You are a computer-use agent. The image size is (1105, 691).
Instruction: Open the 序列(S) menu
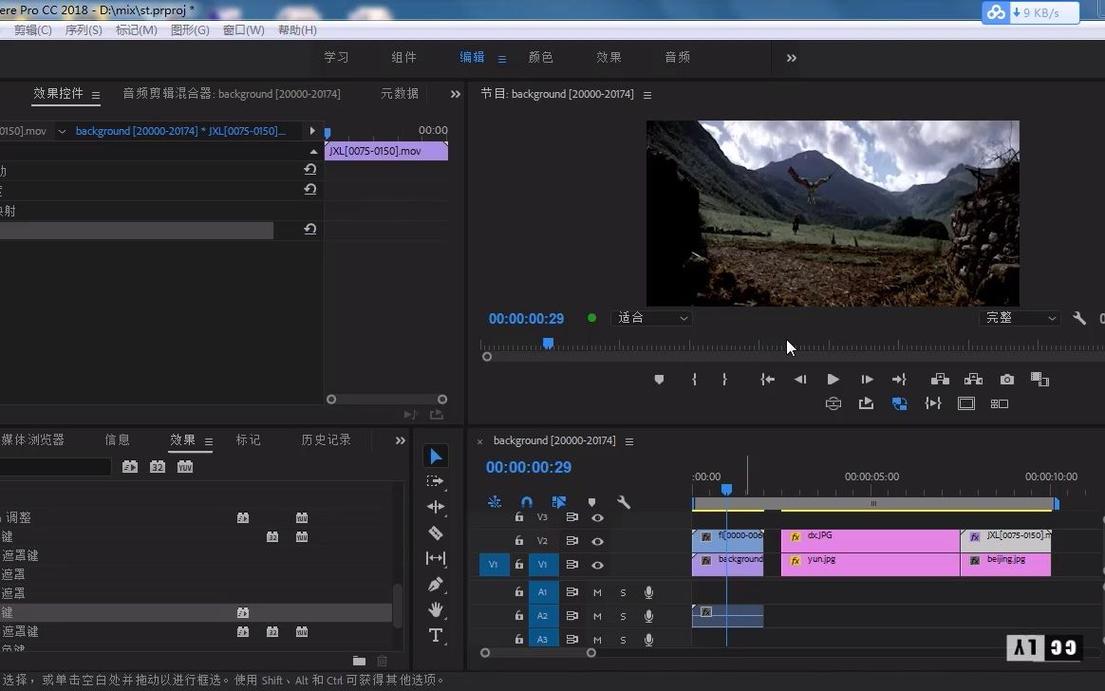click(83, 30)
